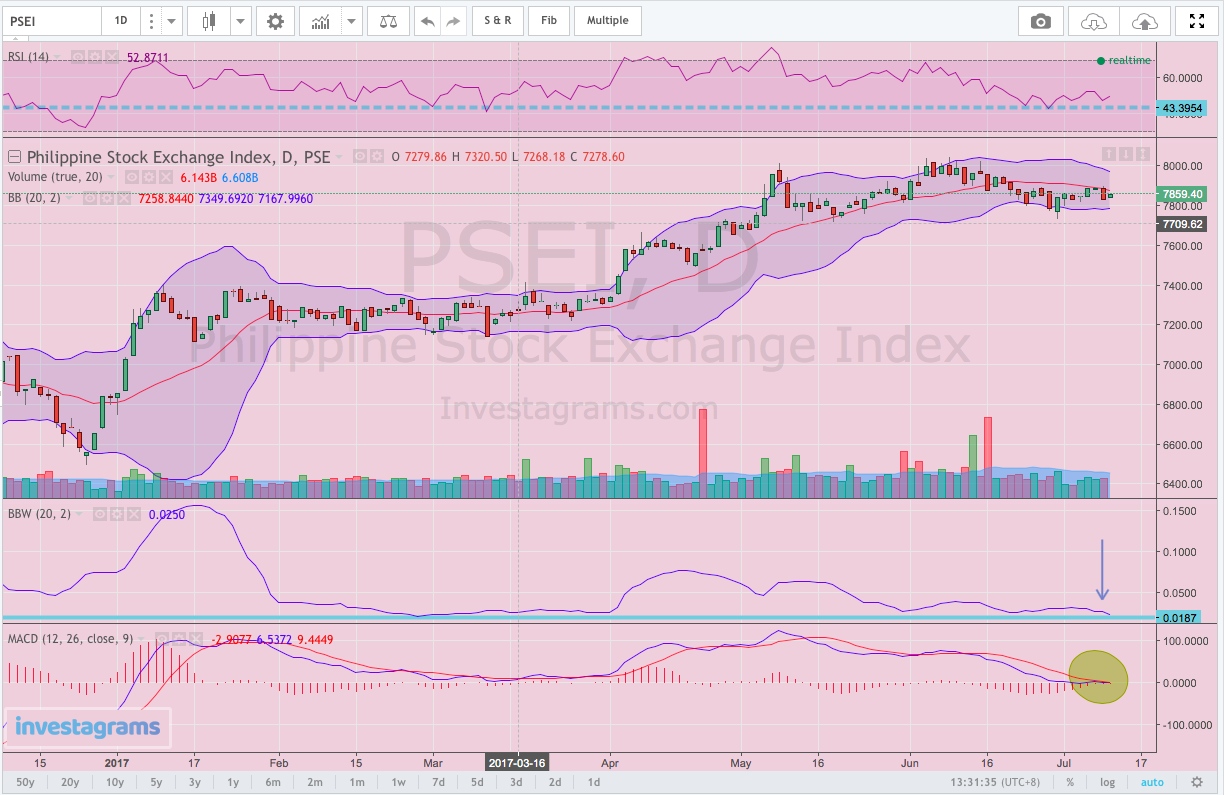Open MACD indicator settings gear
The height and width of the screenshot is (795, 1224).
pos(180,638)
